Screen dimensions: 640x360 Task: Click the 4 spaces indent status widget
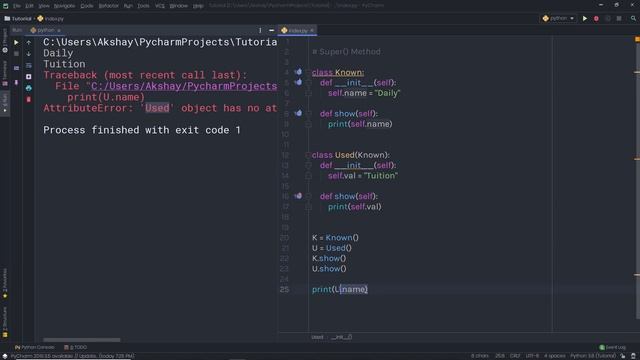(555, 356)
